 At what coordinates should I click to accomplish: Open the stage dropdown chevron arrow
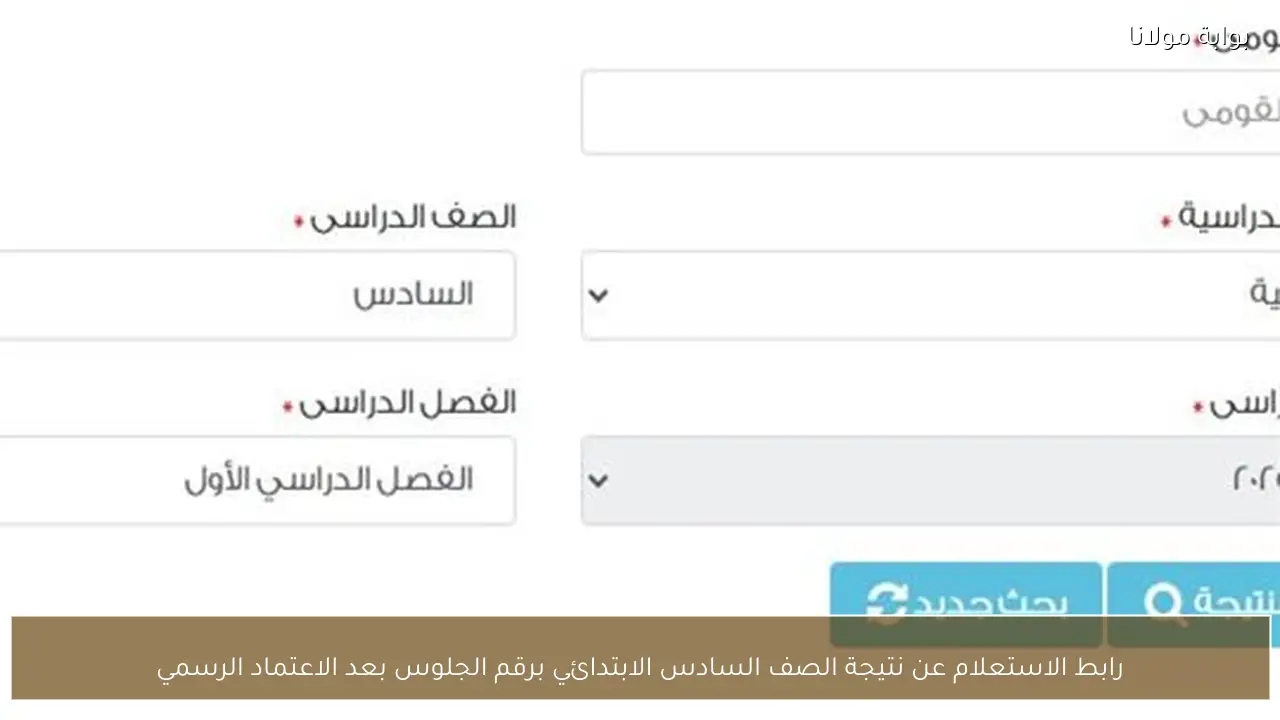597,295
